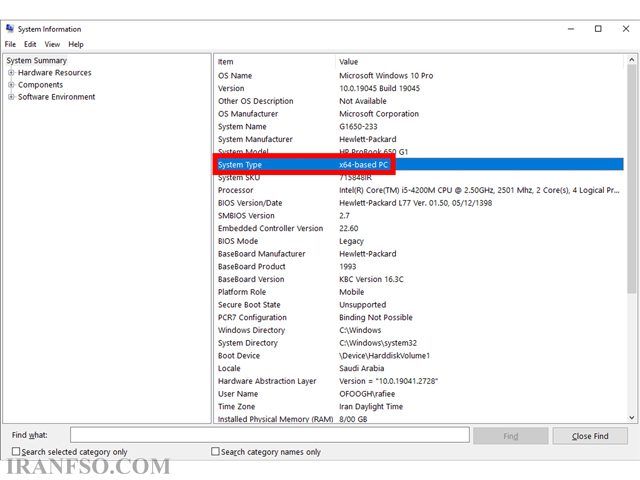The width and height of the screenshot is (640, 480).
Task: Select the Hardware Abstraction Layer row
Action: point(419,381)
